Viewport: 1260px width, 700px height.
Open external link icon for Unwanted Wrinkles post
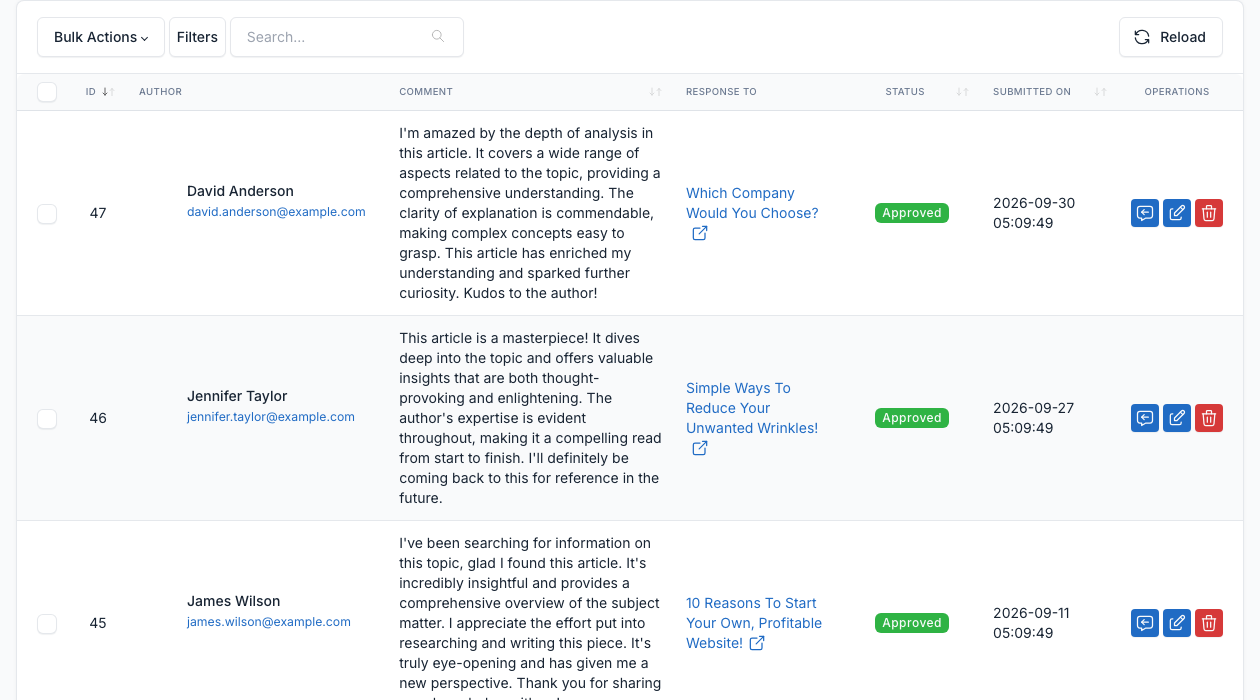click(700, 448)
